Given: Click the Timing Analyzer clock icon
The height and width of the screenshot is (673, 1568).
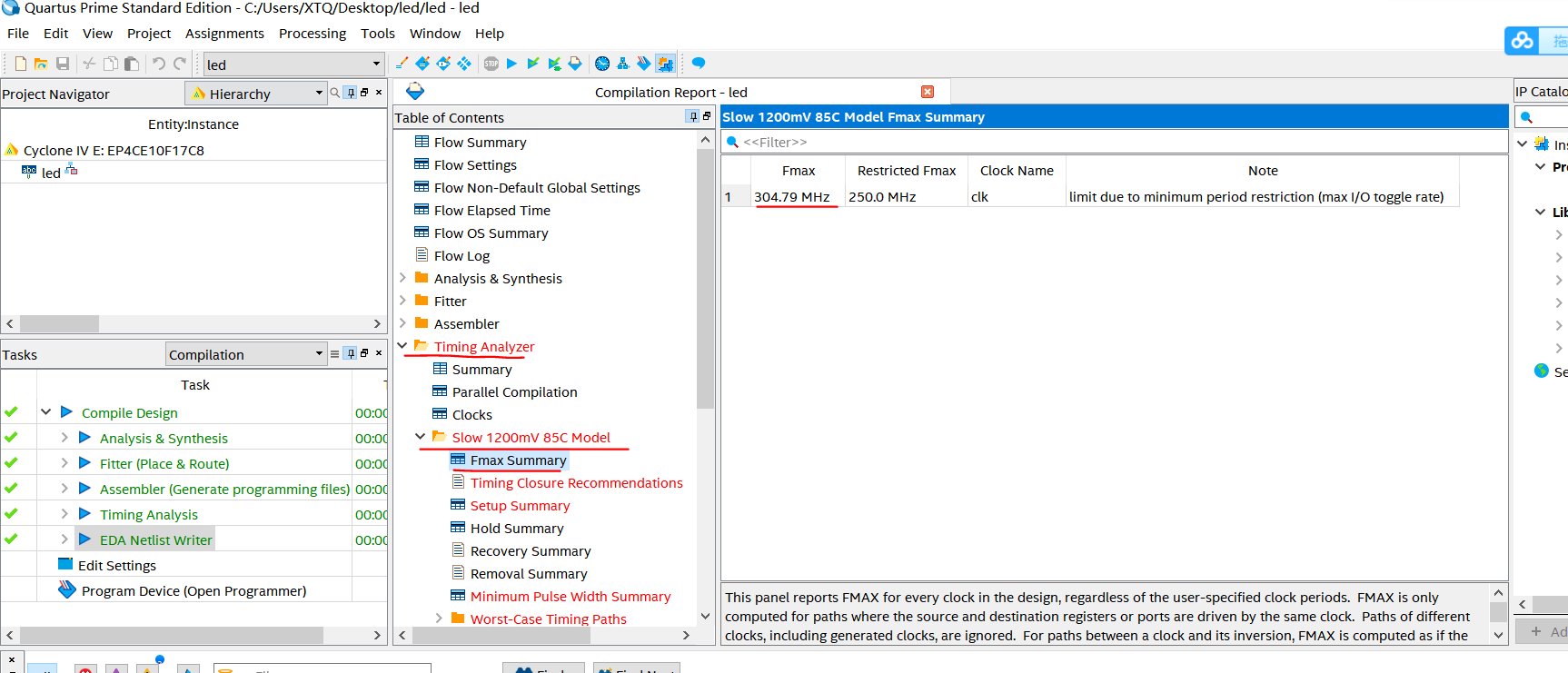Looking at the screenshot, I should coord(602,64).
